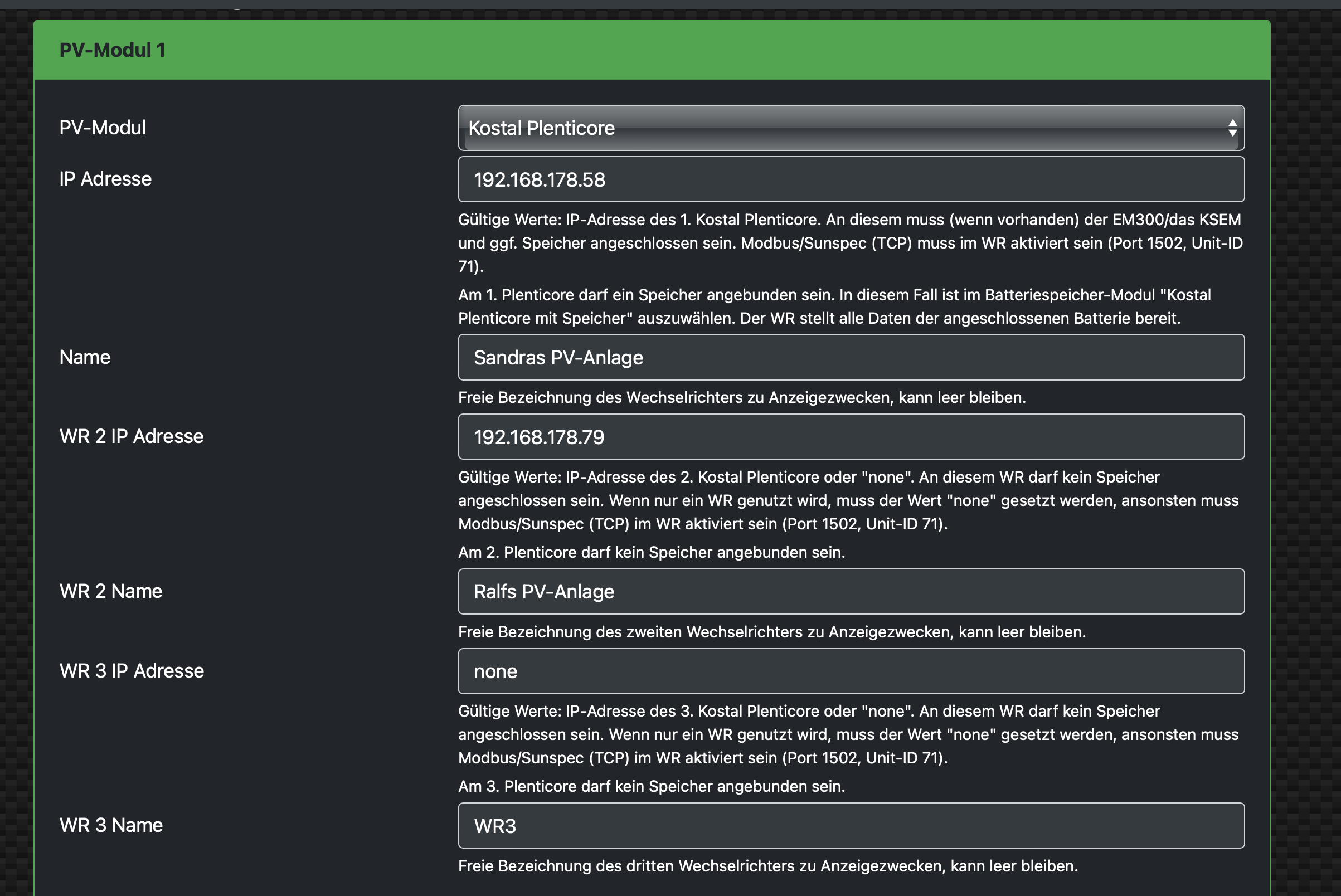Click the Am 2. Plenticore Speicher note
The image size is (1341, 896).
(651, 552)
